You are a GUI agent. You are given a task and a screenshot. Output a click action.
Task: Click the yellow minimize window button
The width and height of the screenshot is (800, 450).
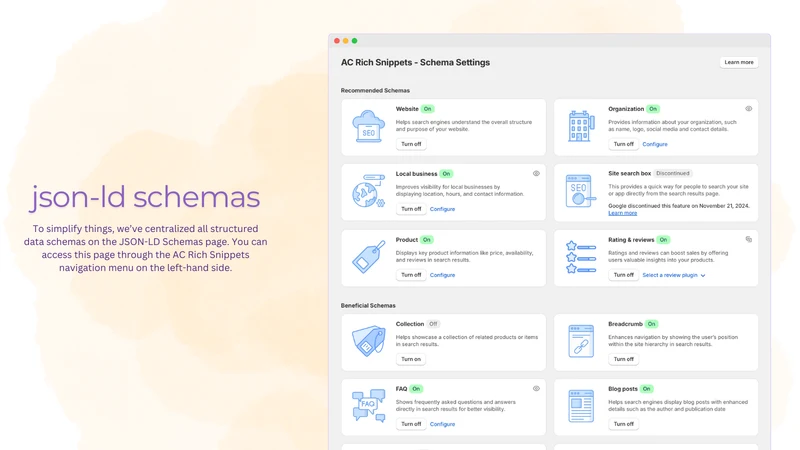[345, 41]
